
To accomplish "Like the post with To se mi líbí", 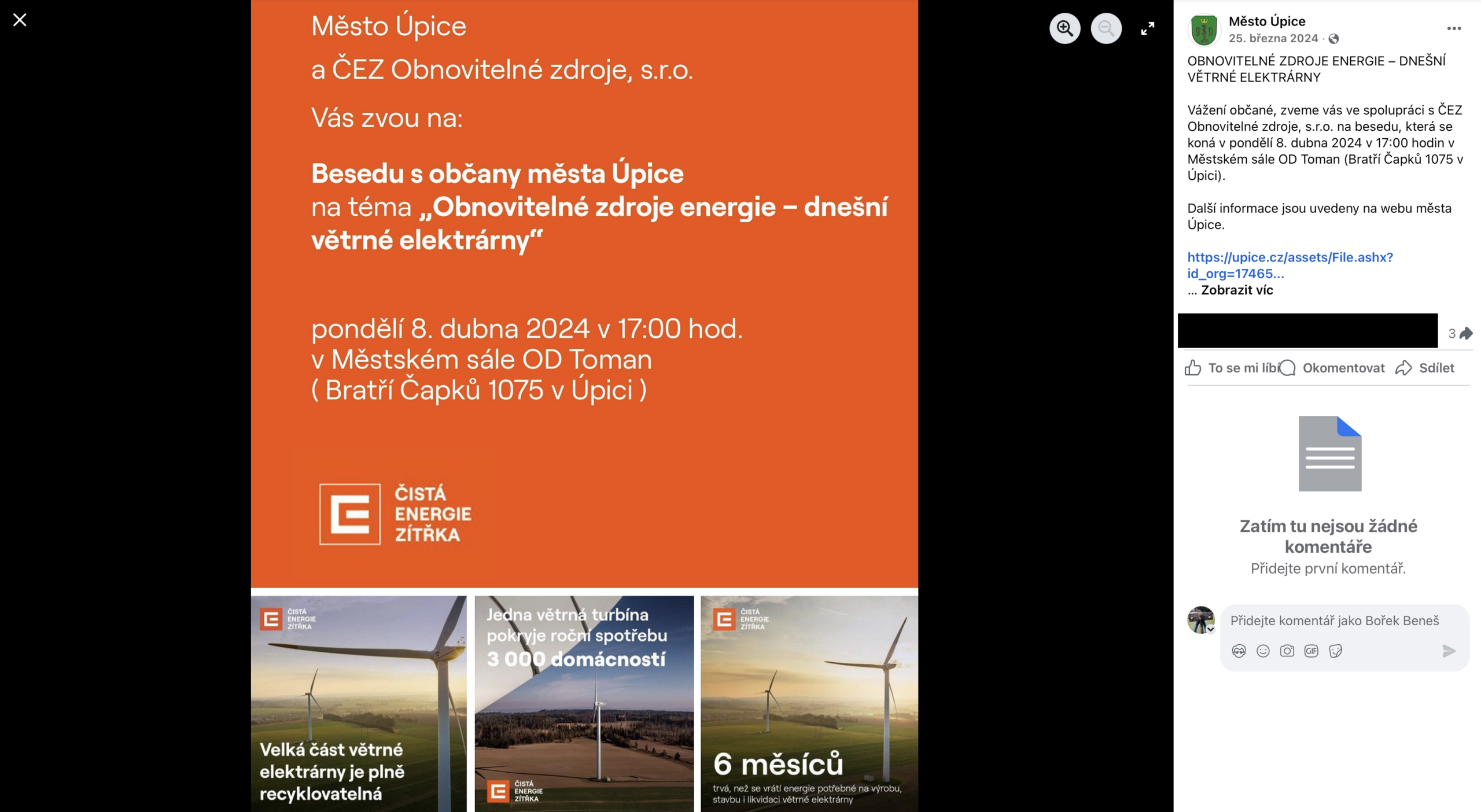I will pyautogui.click(x=1231, y=368).
